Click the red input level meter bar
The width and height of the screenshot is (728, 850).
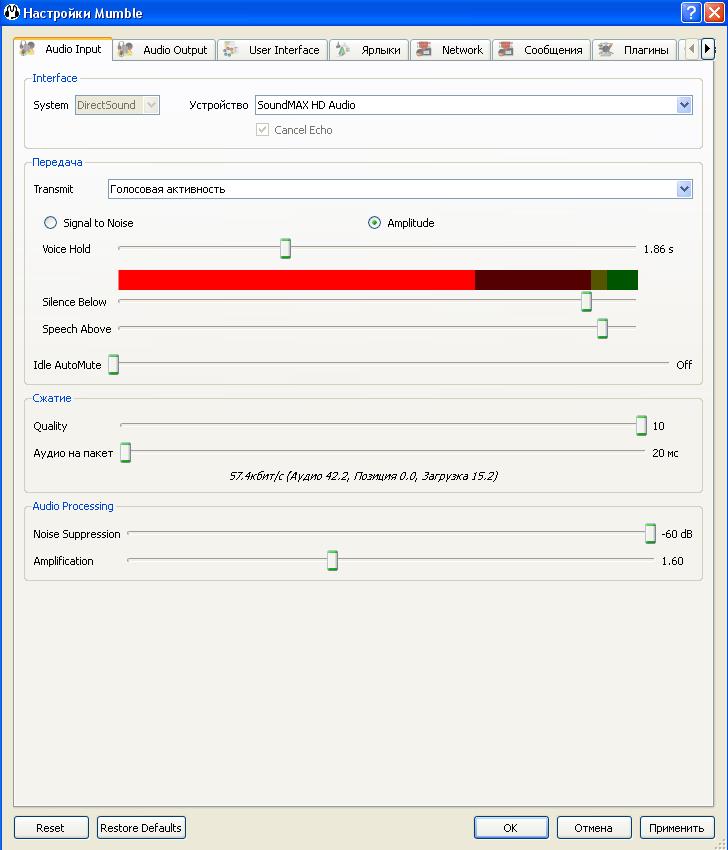coord(296,280)
